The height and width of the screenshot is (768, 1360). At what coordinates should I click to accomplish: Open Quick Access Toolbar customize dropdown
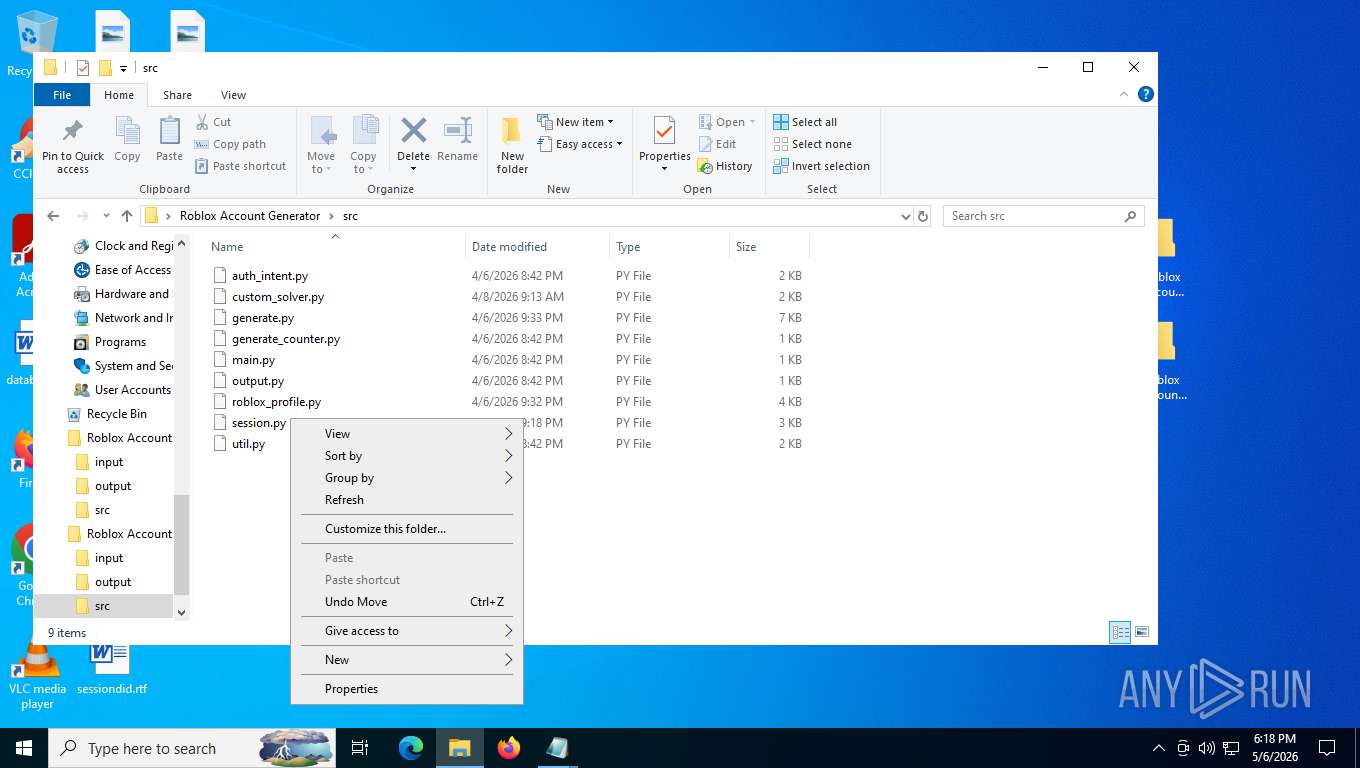tap(124, 68)
